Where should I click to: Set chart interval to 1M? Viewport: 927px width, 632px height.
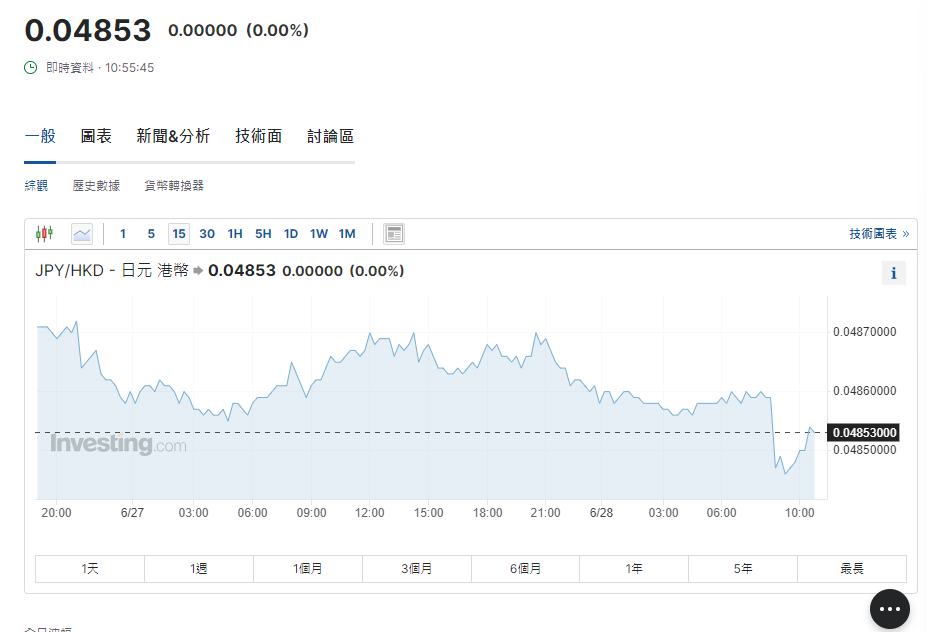pyautogui.click(x=347, y=234)
